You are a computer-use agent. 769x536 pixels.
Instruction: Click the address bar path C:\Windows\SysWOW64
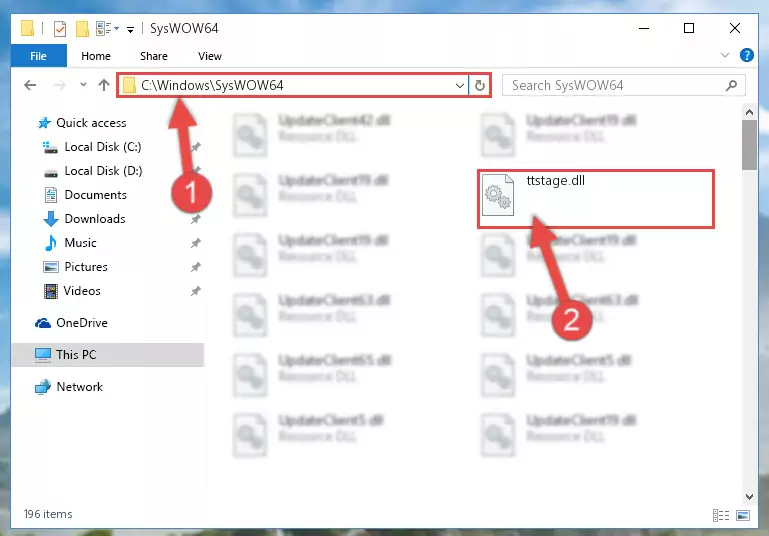(212, 85)
